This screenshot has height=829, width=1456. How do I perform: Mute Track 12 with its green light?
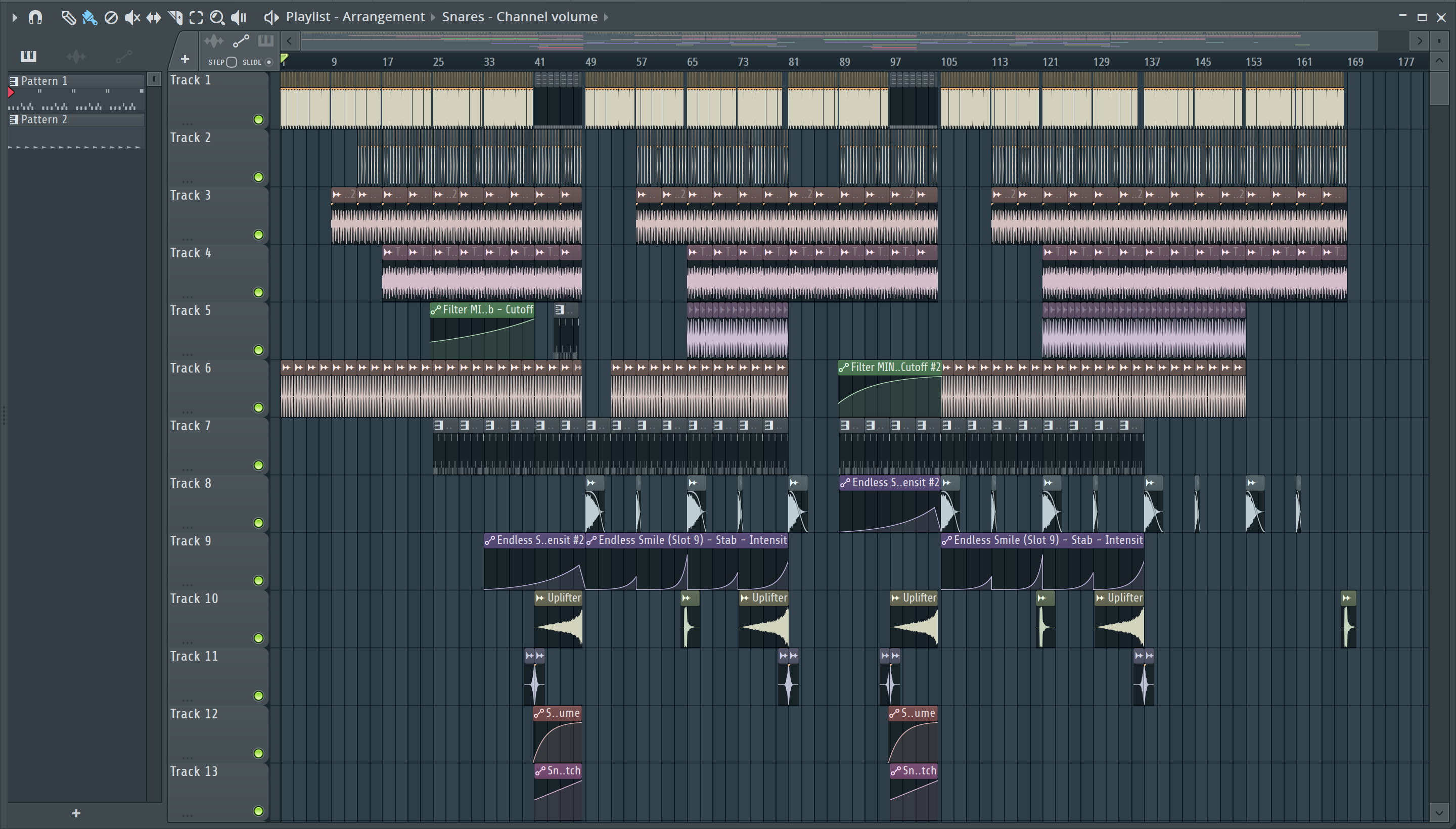pos(258,753)
